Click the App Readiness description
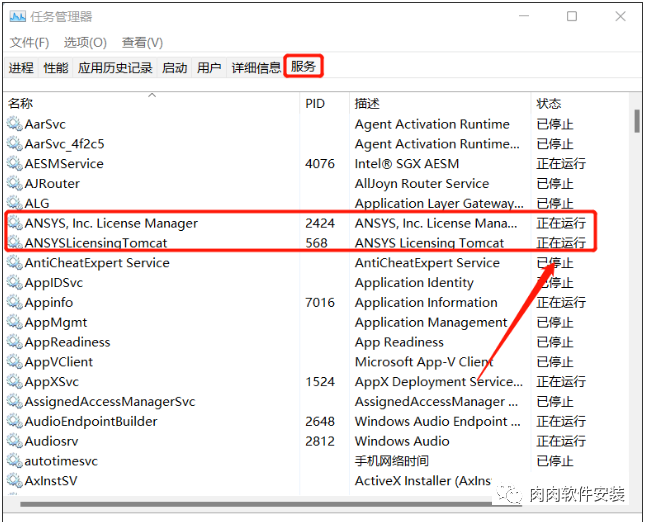The width and height of the screenshot is (645, 522). tap(399, 342)
